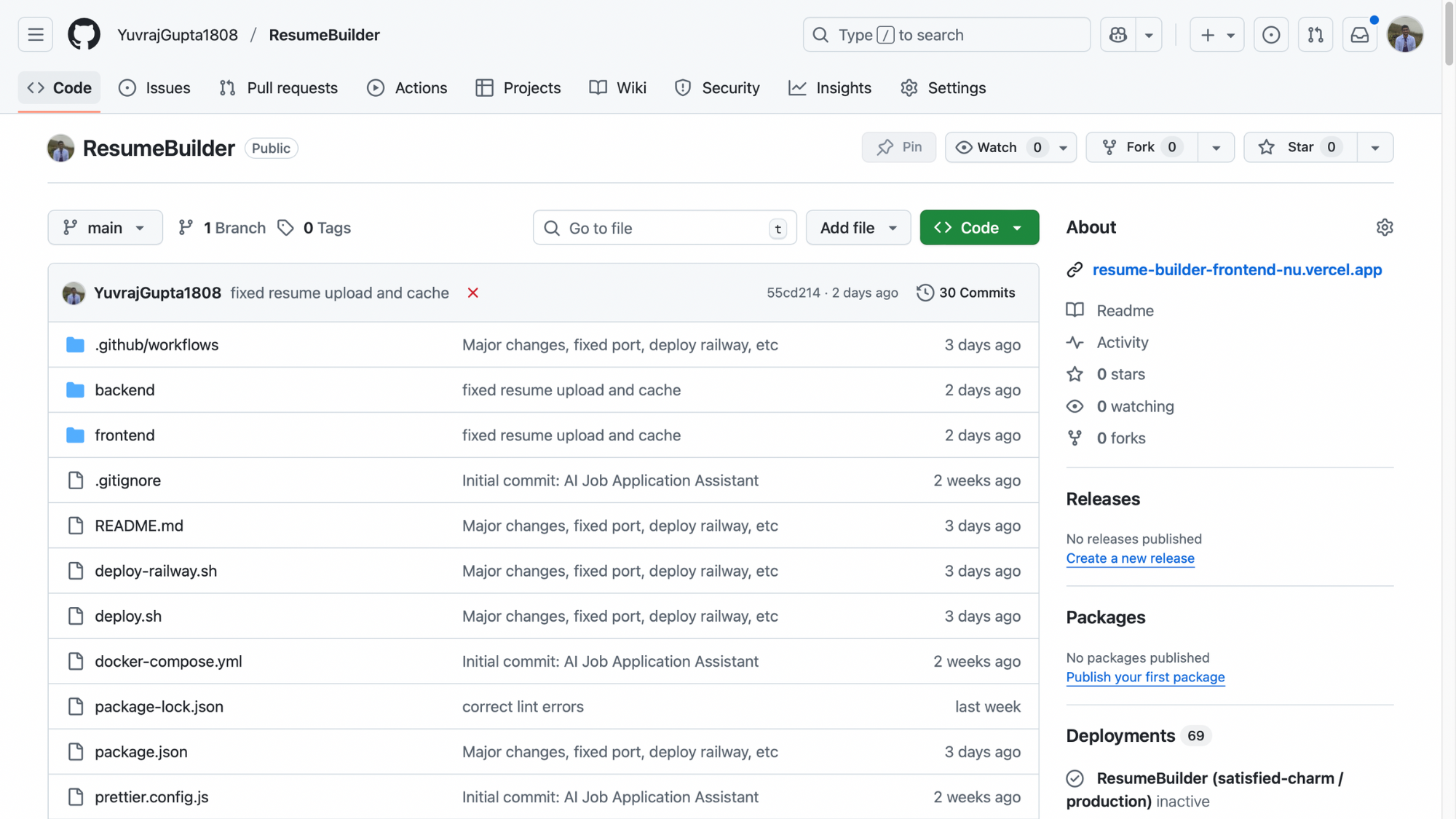This screenshot has width=1456, height=819.
Task: Open the Security tab
Action: point(717,88)
